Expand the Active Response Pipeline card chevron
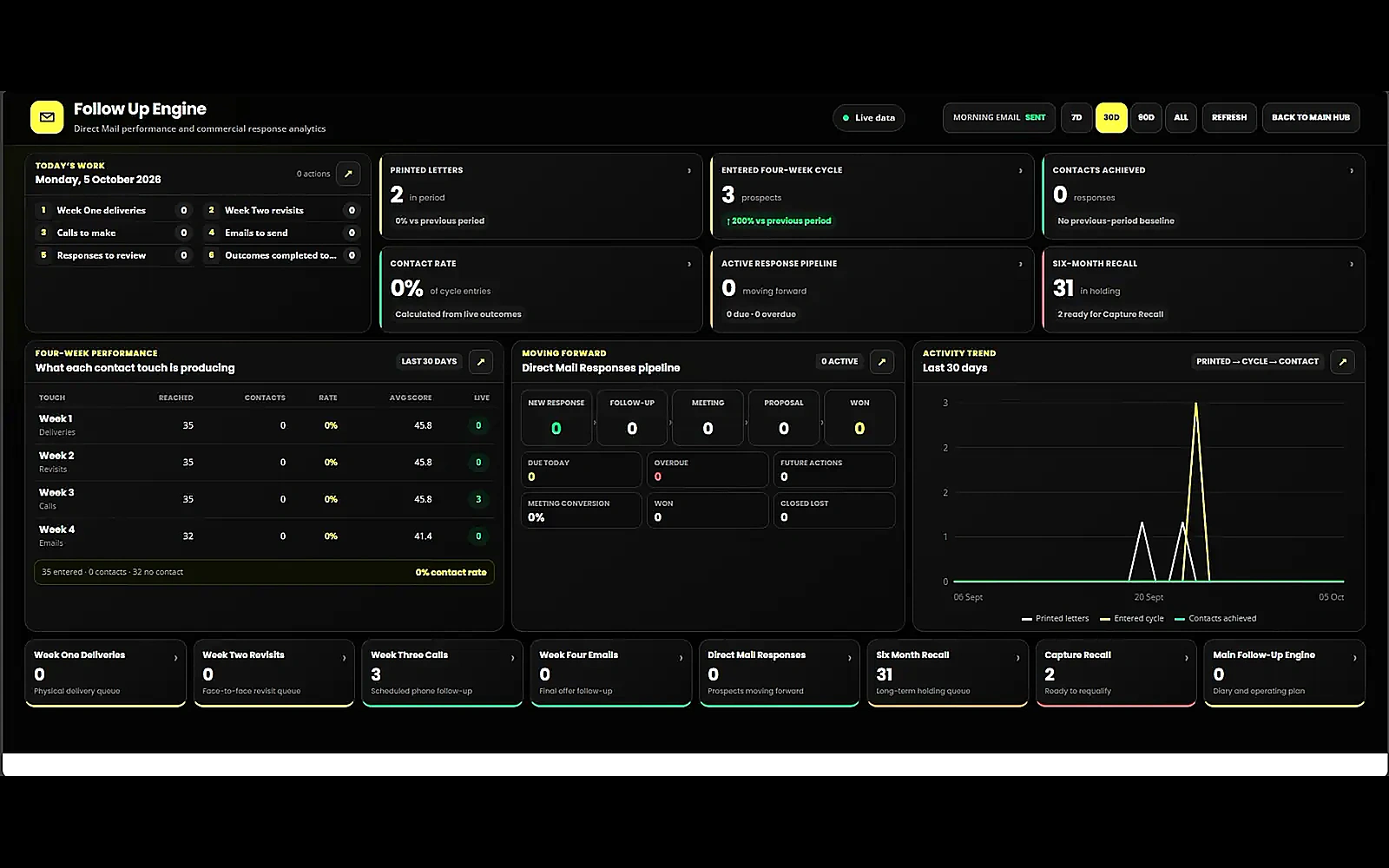Screen dimensions: 1389x868 (1020, 264)
